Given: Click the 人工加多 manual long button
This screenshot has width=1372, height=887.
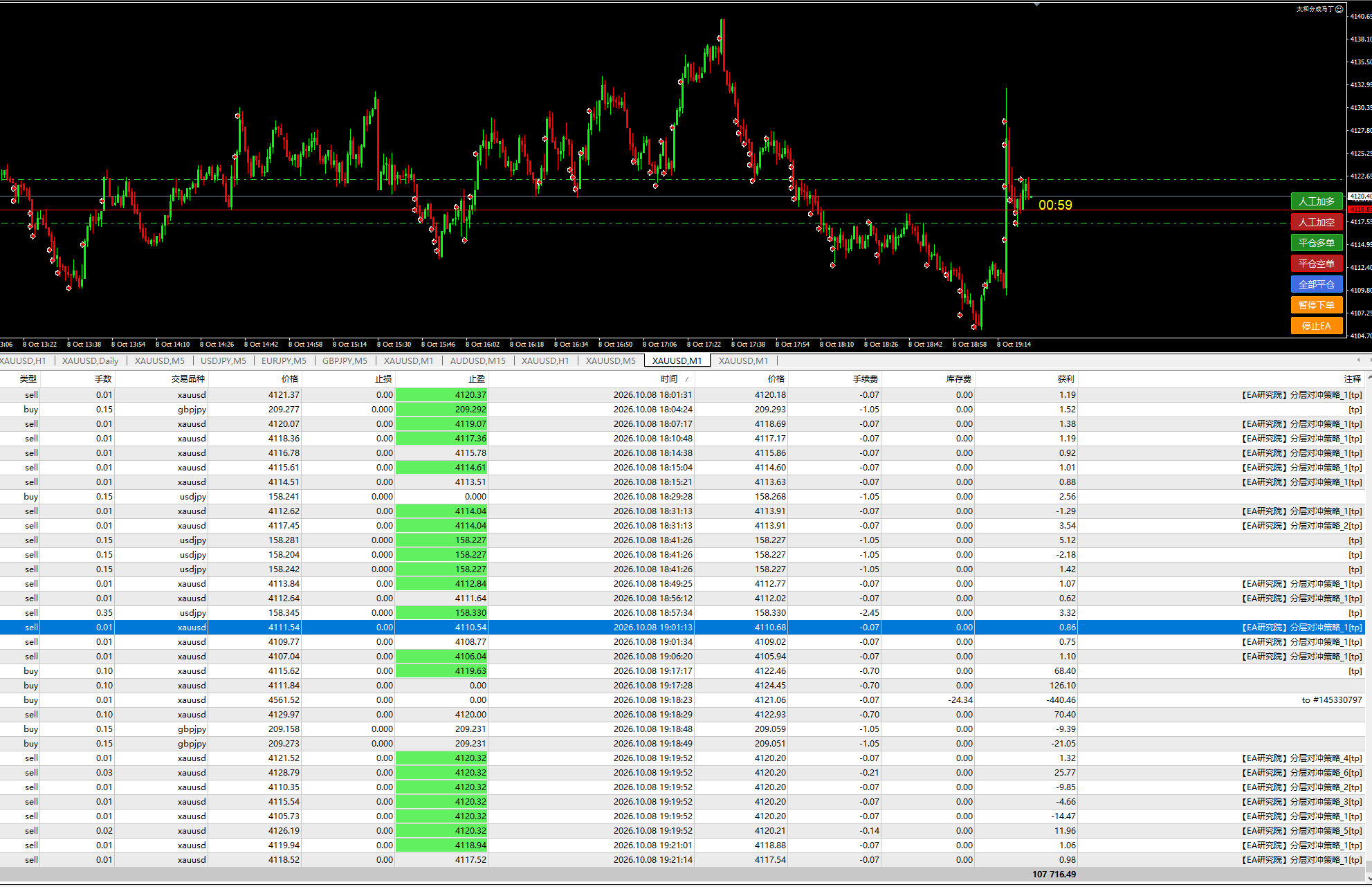Looking at the screenshot, I should (1317, 201).
